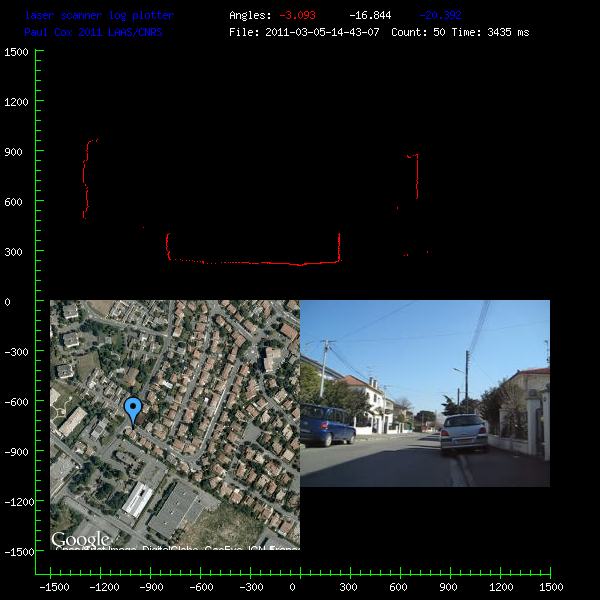Click the Google logo on the map

[80, 540]
